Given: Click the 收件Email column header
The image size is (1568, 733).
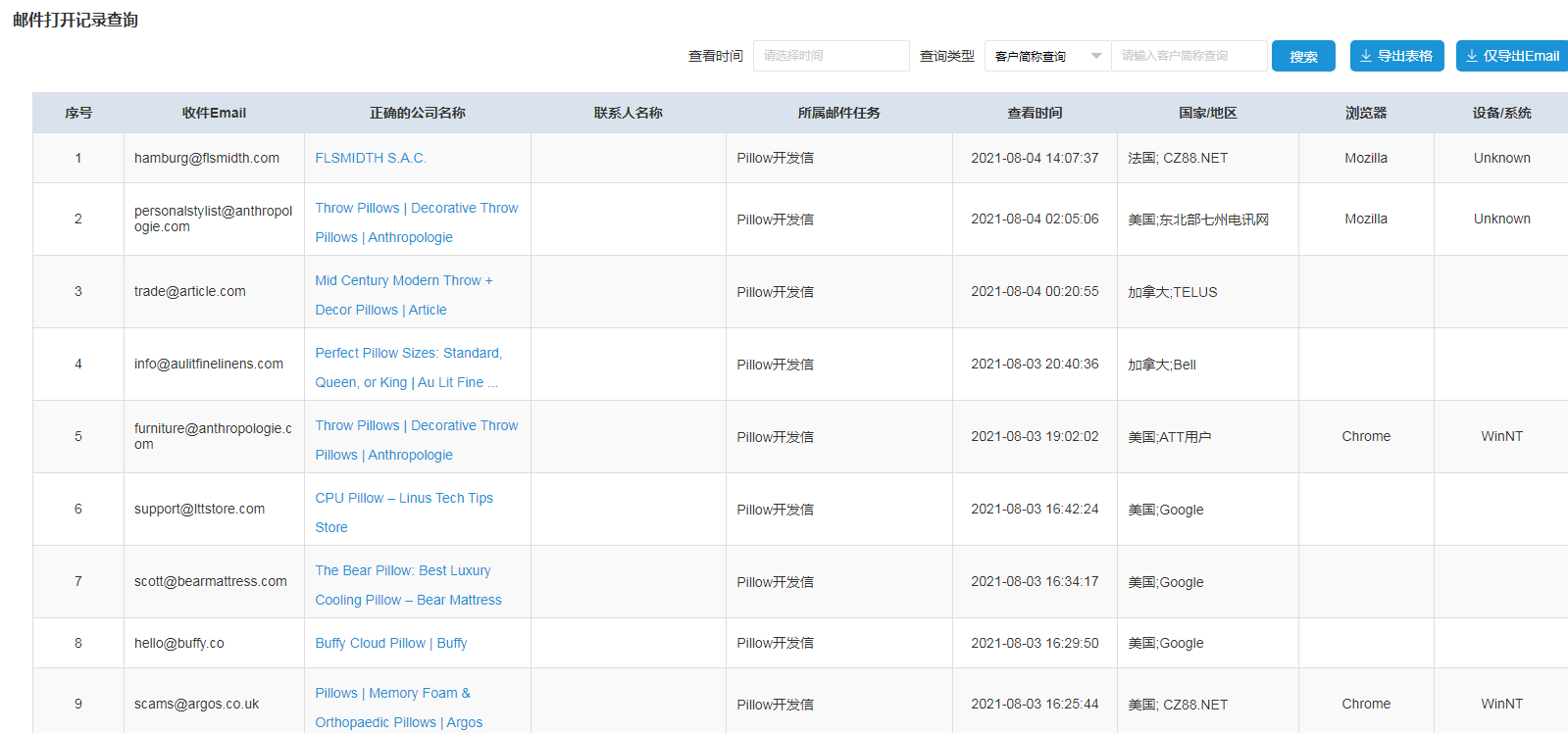Looking at the screenshot, I should [x=214, y=113].
